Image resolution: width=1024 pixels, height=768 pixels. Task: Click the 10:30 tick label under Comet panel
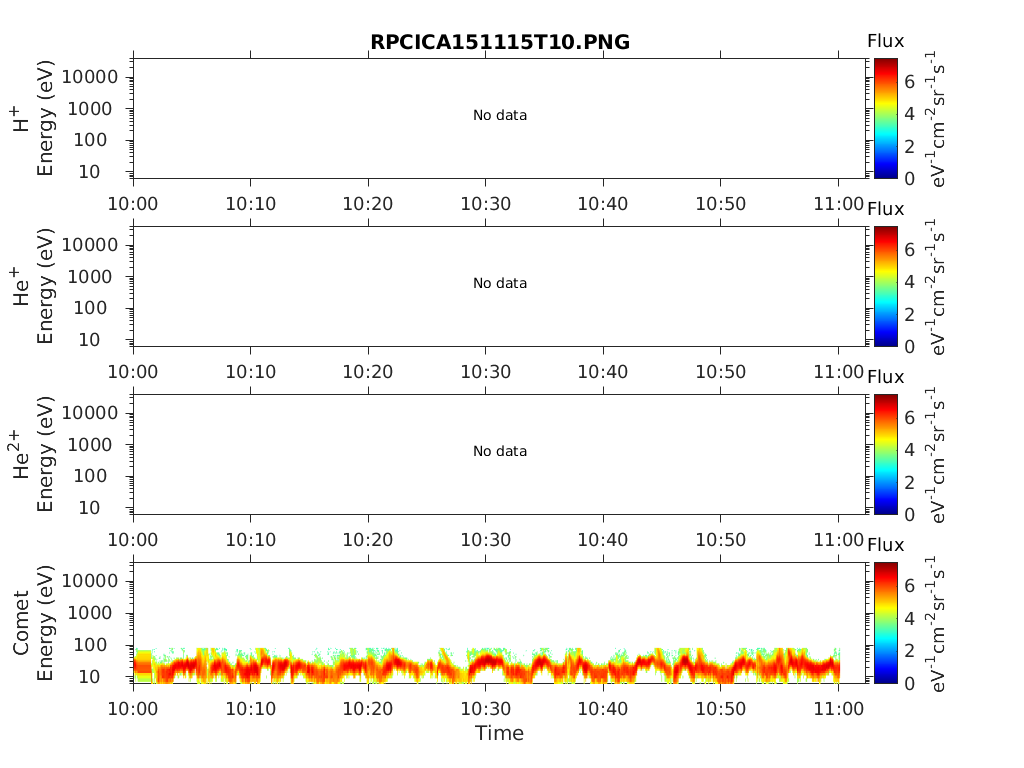click(486, 709)
